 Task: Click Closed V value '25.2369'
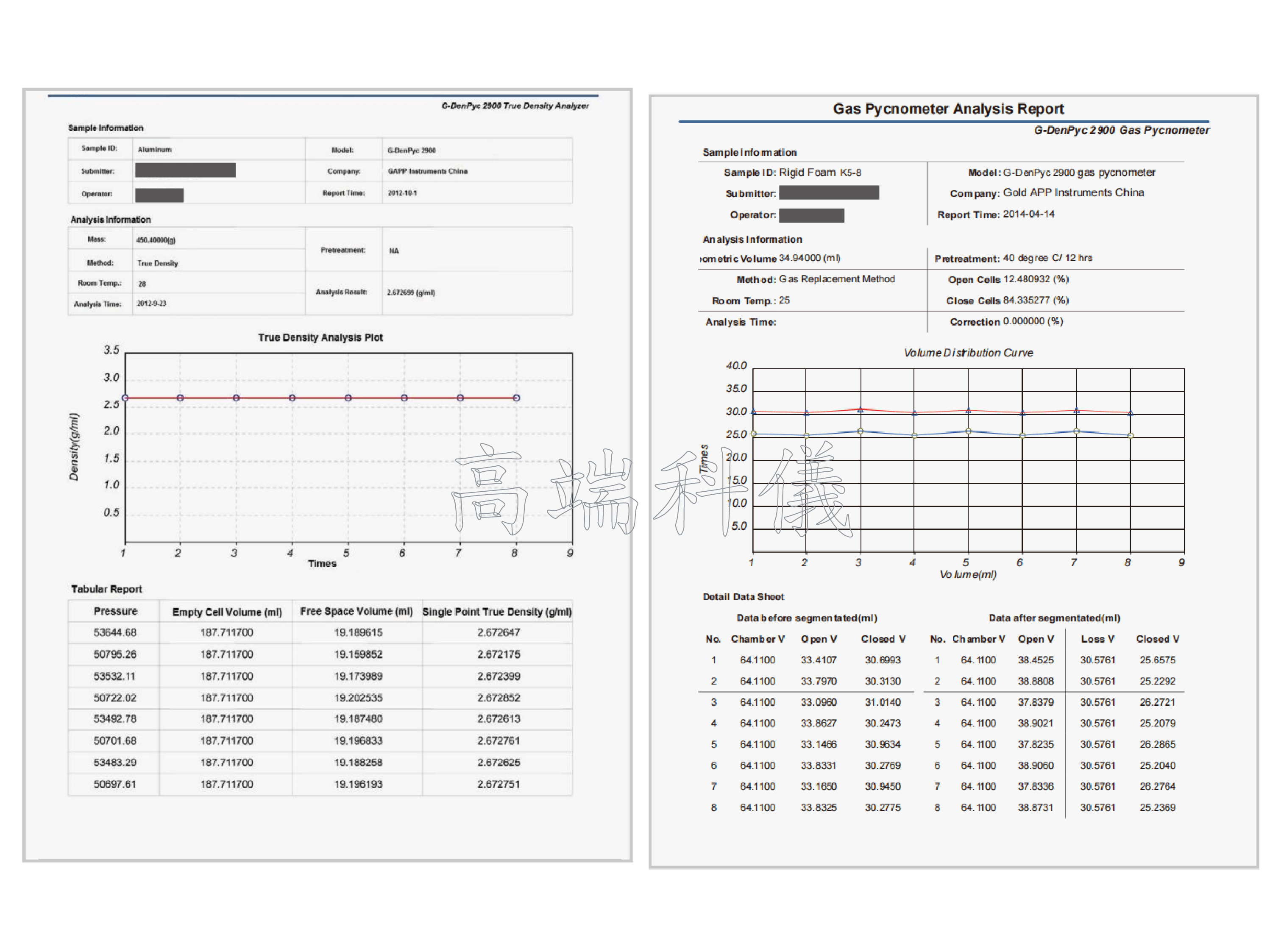point(1157,807)
